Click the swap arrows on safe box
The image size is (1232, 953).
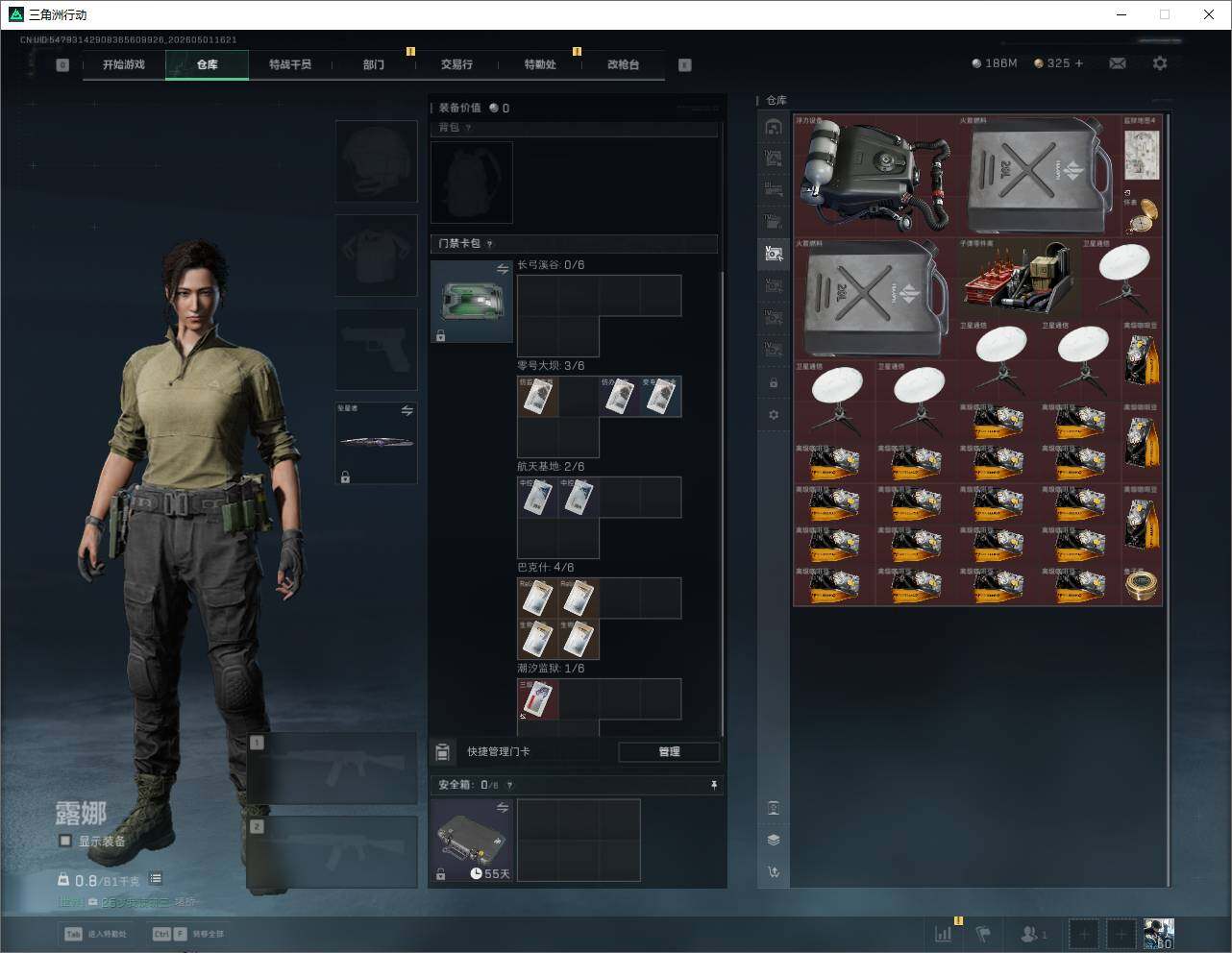[x=502, y=809]
